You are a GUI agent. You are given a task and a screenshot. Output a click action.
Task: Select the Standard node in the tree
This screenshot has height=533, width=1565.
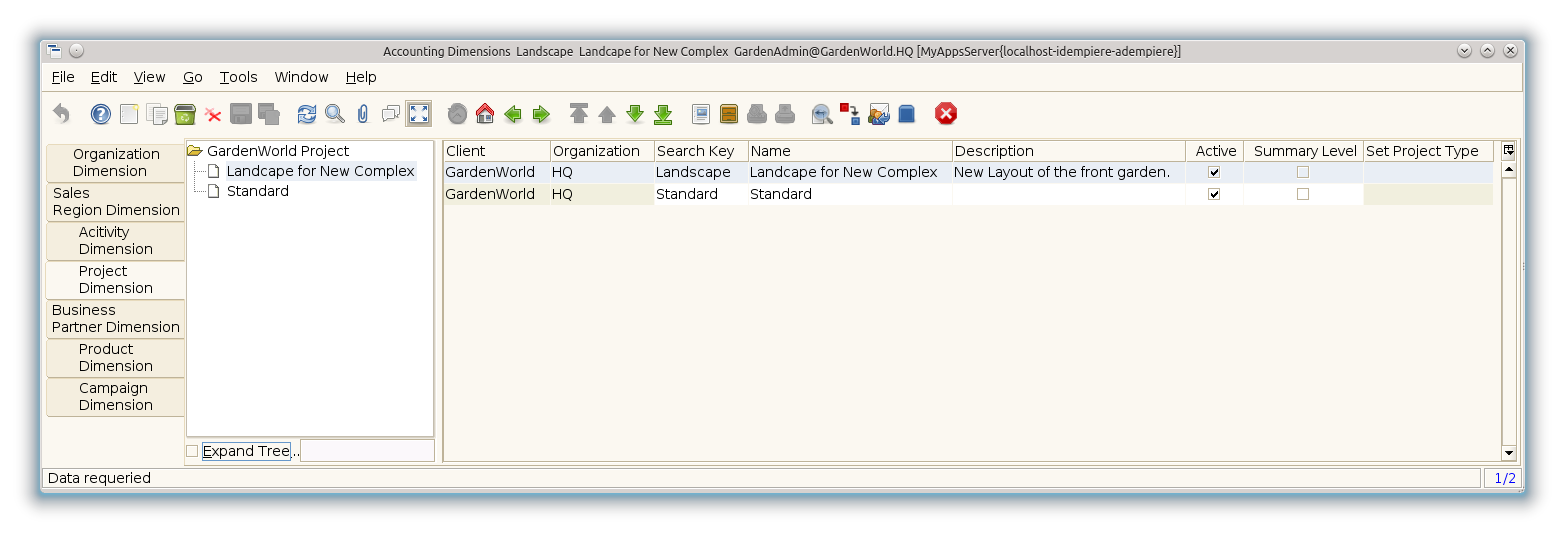[257, 191]
